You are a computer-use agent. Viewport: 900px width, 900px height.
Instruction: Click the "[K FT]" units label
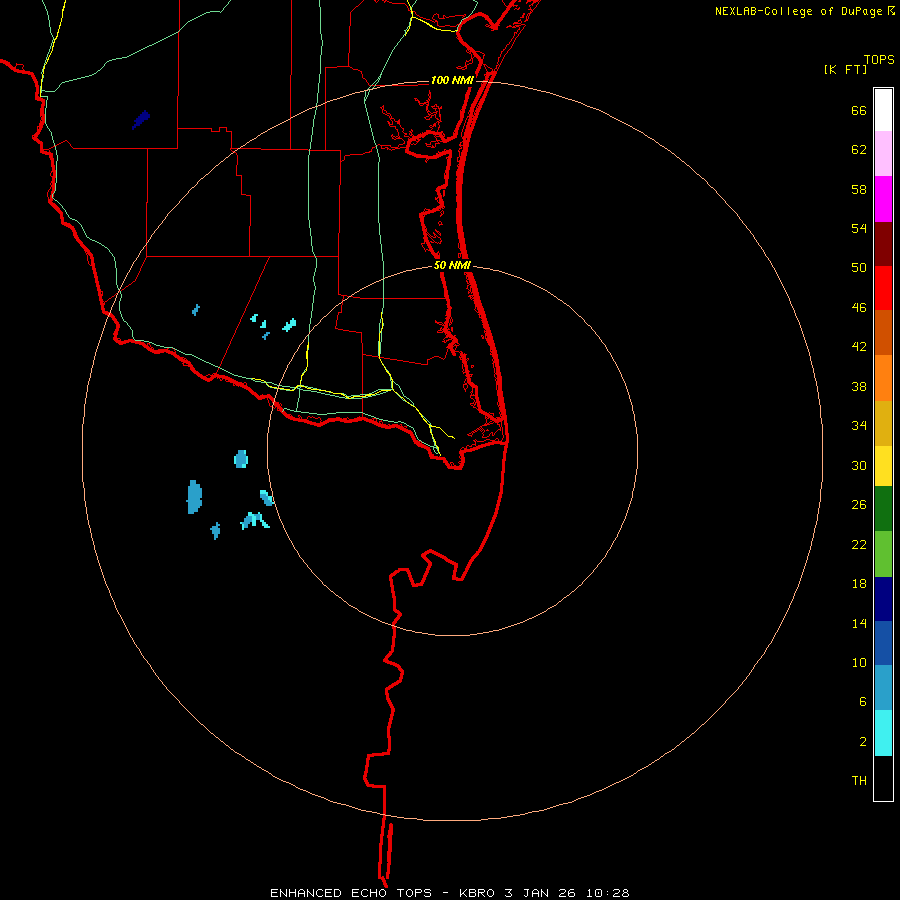845,69
